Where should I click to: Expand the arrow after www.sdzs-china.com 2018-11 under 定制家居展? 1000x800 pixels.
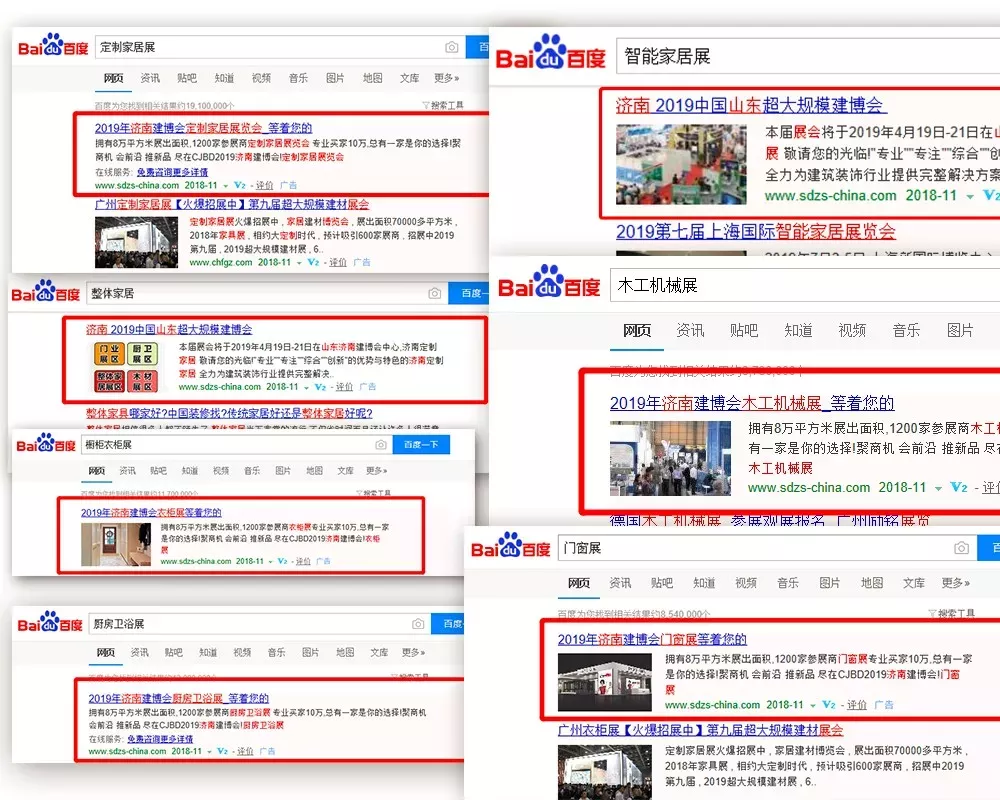point(226,186)
